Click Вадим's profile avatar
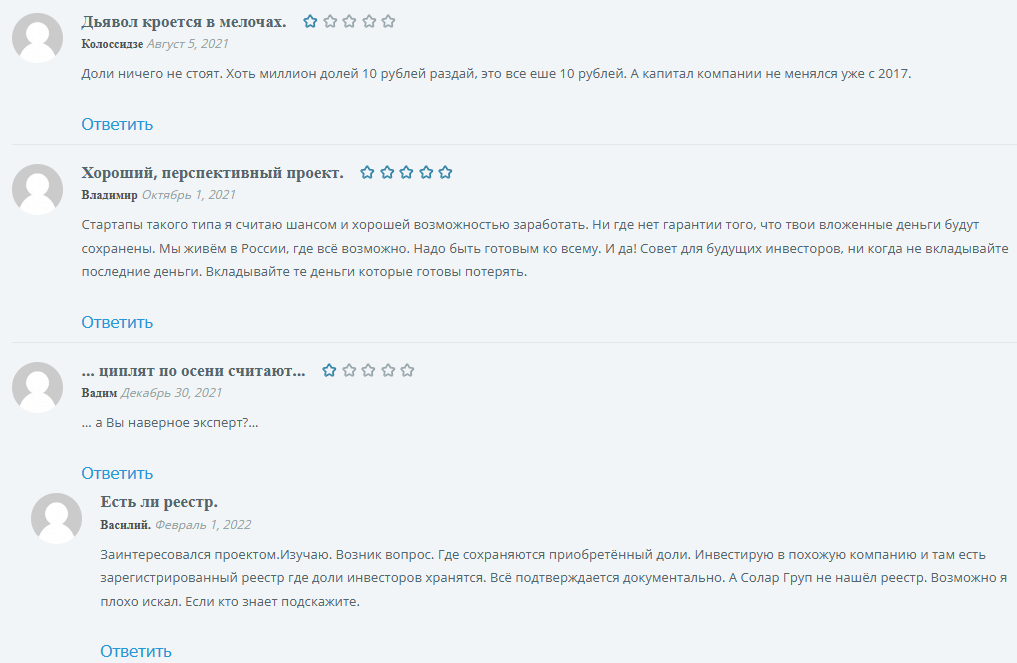The image size is (1017, 663). click(x=37, y=387)
